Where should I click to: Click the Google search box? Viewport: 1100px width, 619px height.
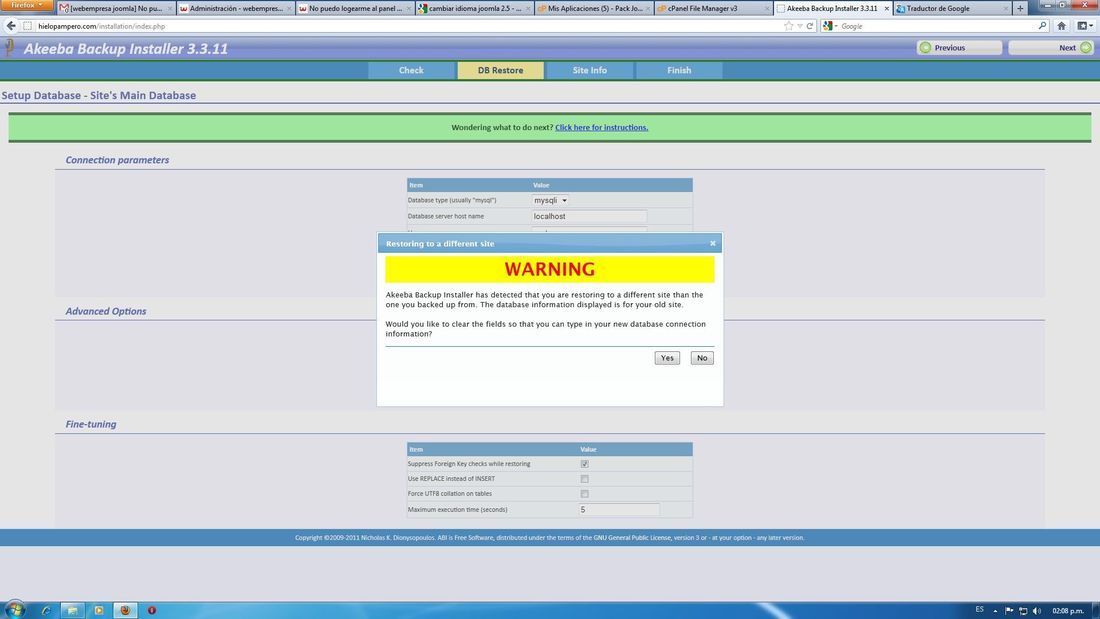pyautogui.click(x=938, y=26)
